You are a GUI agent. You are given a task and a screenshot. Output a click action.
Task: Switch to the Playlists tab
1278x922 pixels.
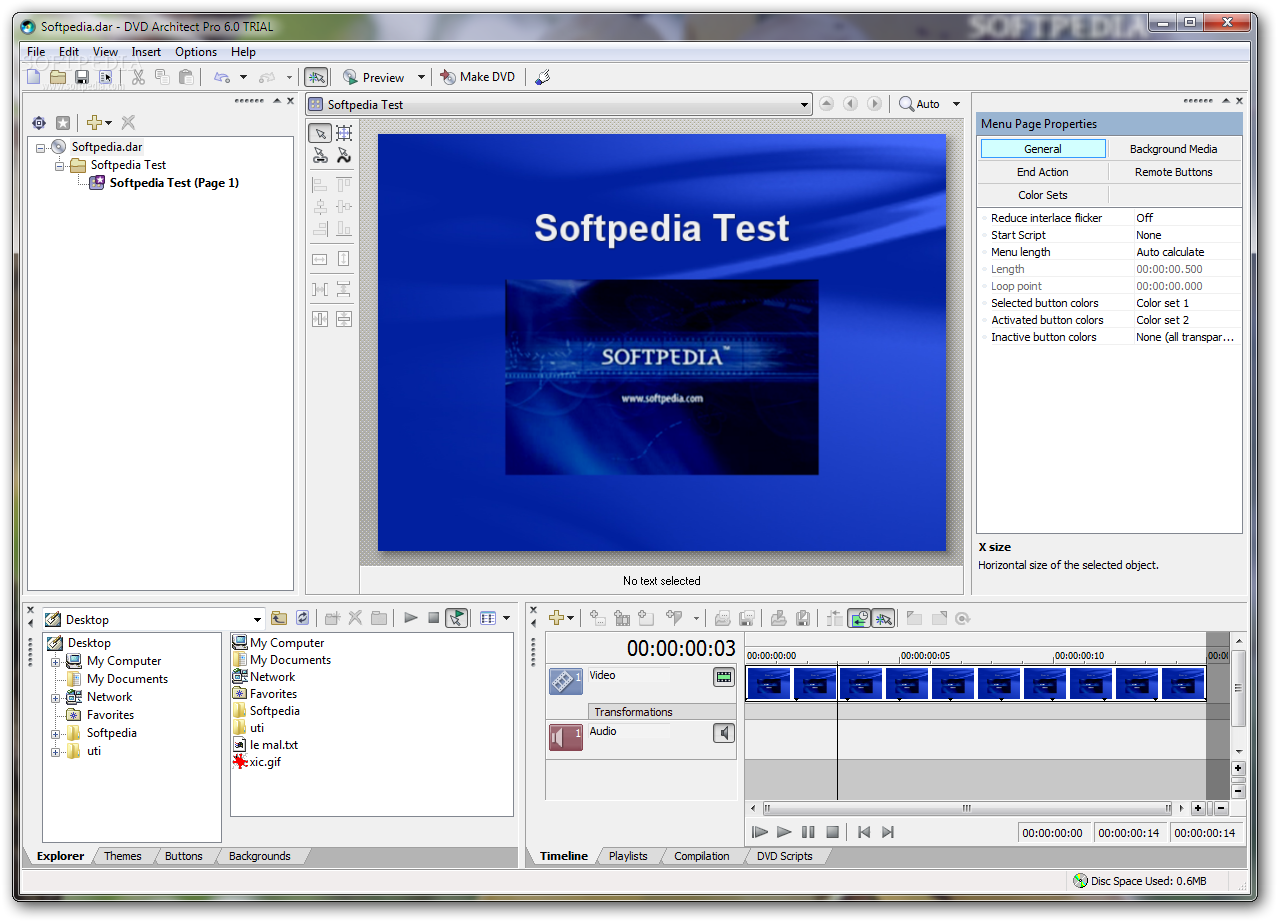click(x=628, y=856)
